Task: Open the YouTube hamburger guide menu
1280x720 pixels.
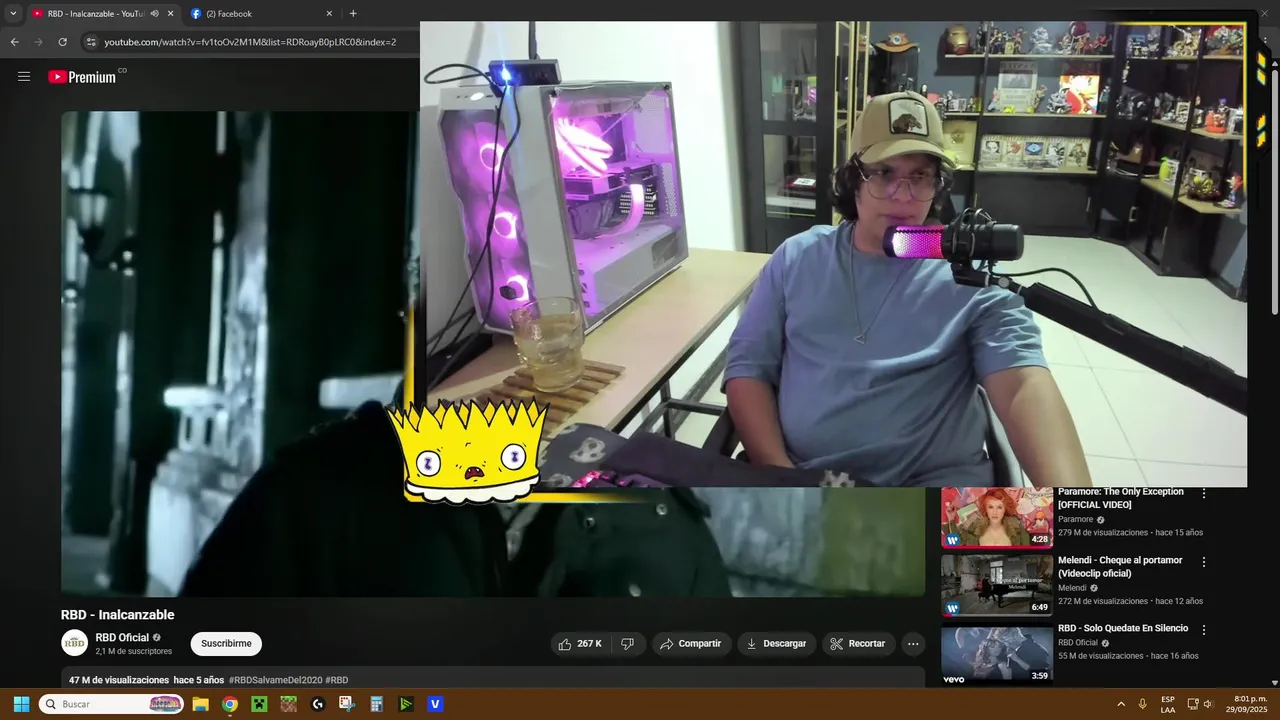Action: [x=24, y=76]
